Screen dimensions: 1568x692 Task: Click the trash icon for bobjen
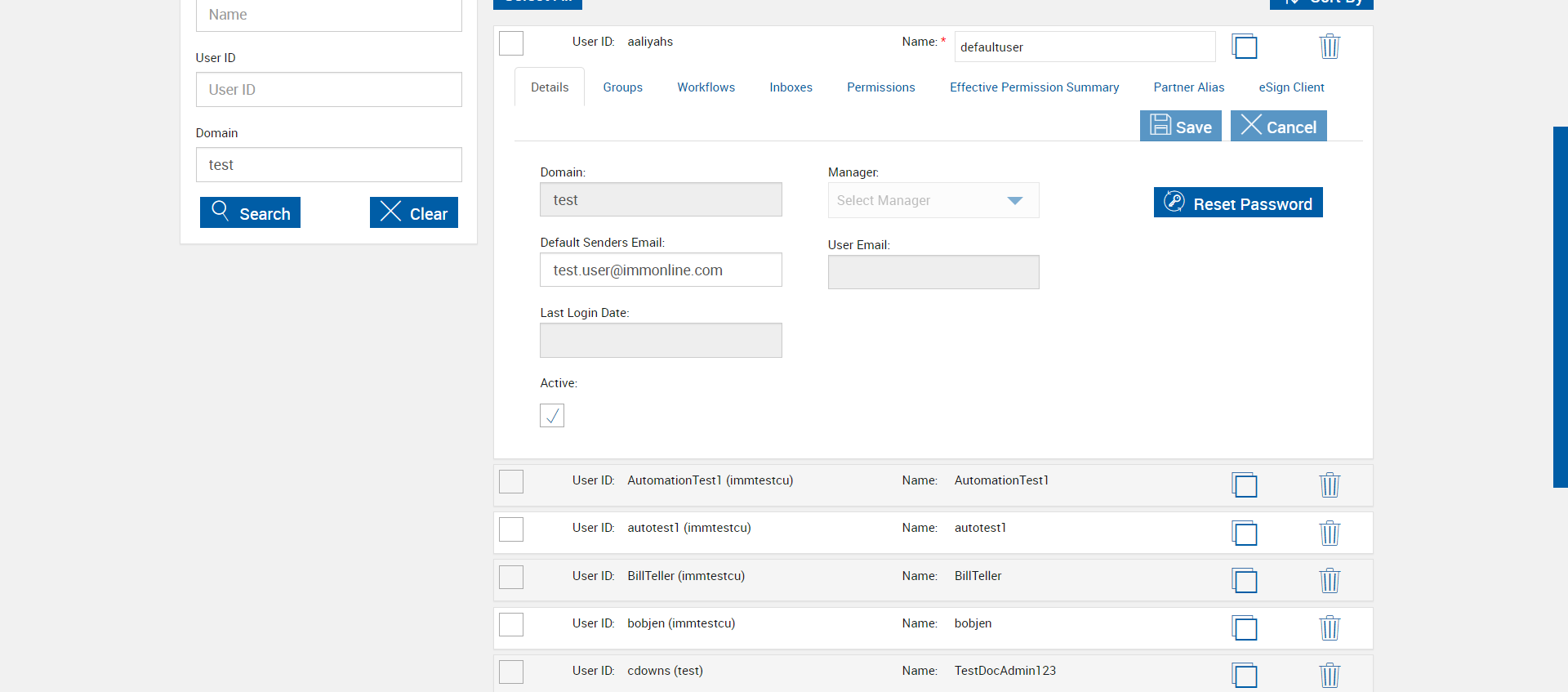pyautogui.click(x=1330, y=628)
